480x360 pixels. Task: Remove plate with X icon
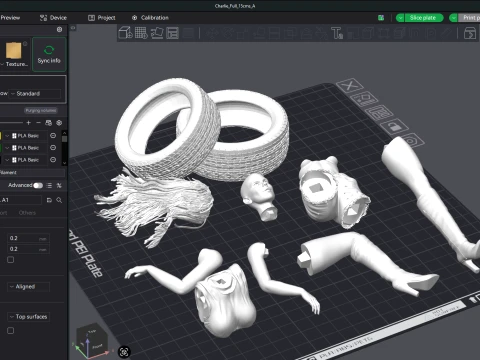(350, 86)
